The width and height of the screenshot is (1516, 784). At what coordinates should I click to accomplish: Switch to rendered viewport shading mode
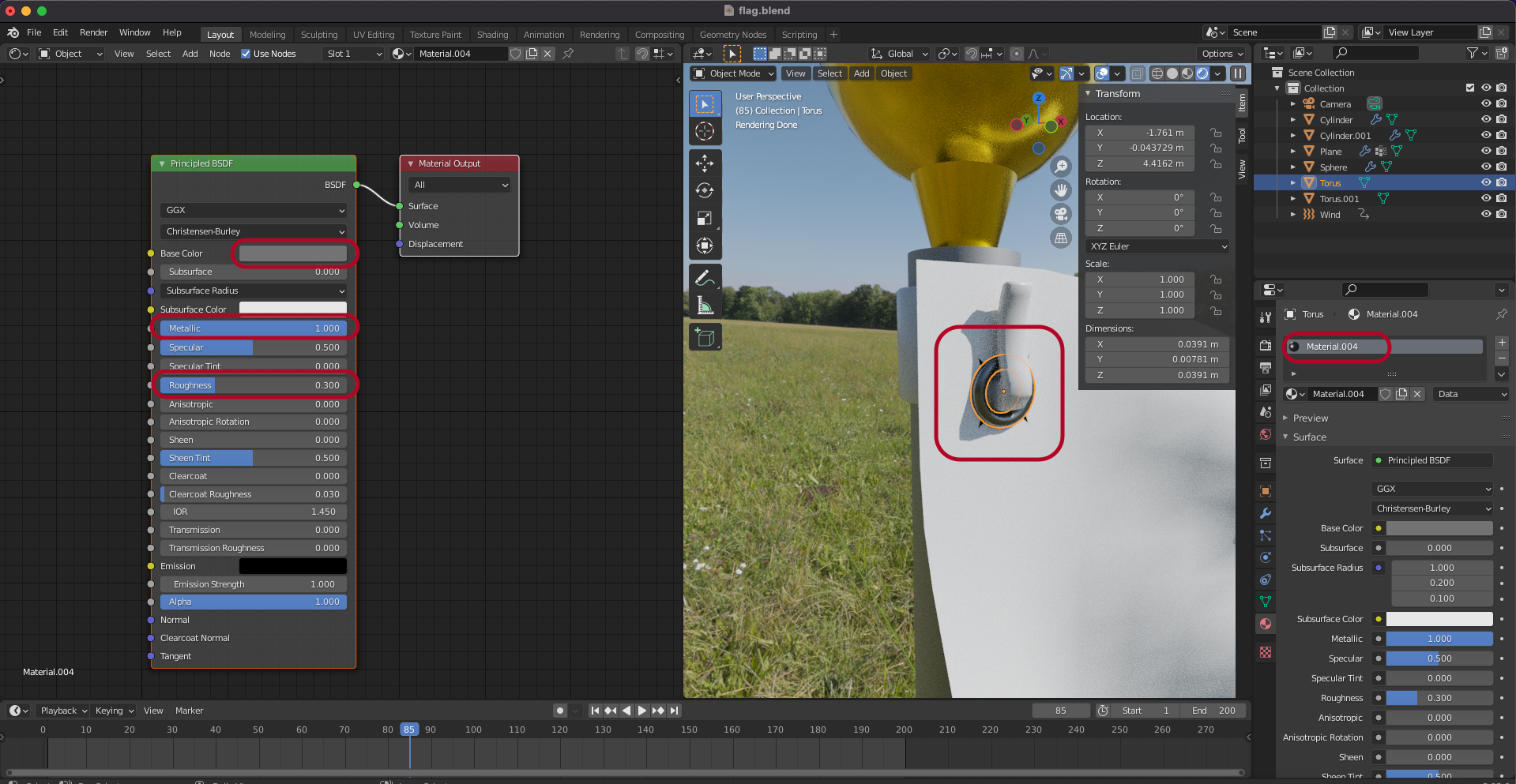tap(1202, 73)
